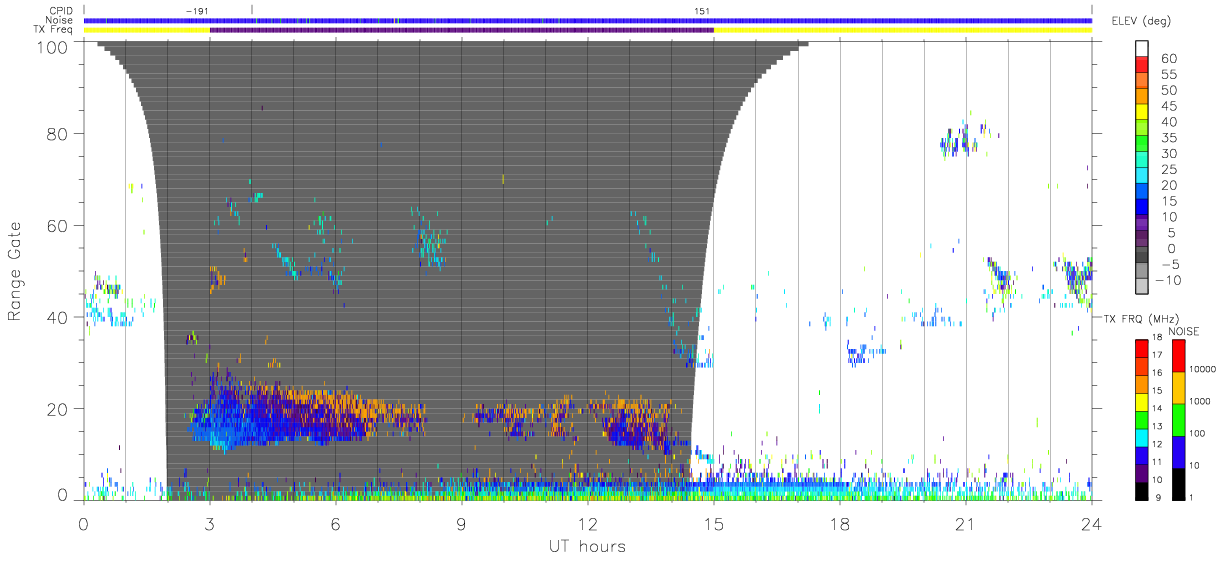This screenshot has width=1228, height=567.
Task: Click the yellow 14–15 MHz TX FRQ swatch
Action: tap(1142, 402)
